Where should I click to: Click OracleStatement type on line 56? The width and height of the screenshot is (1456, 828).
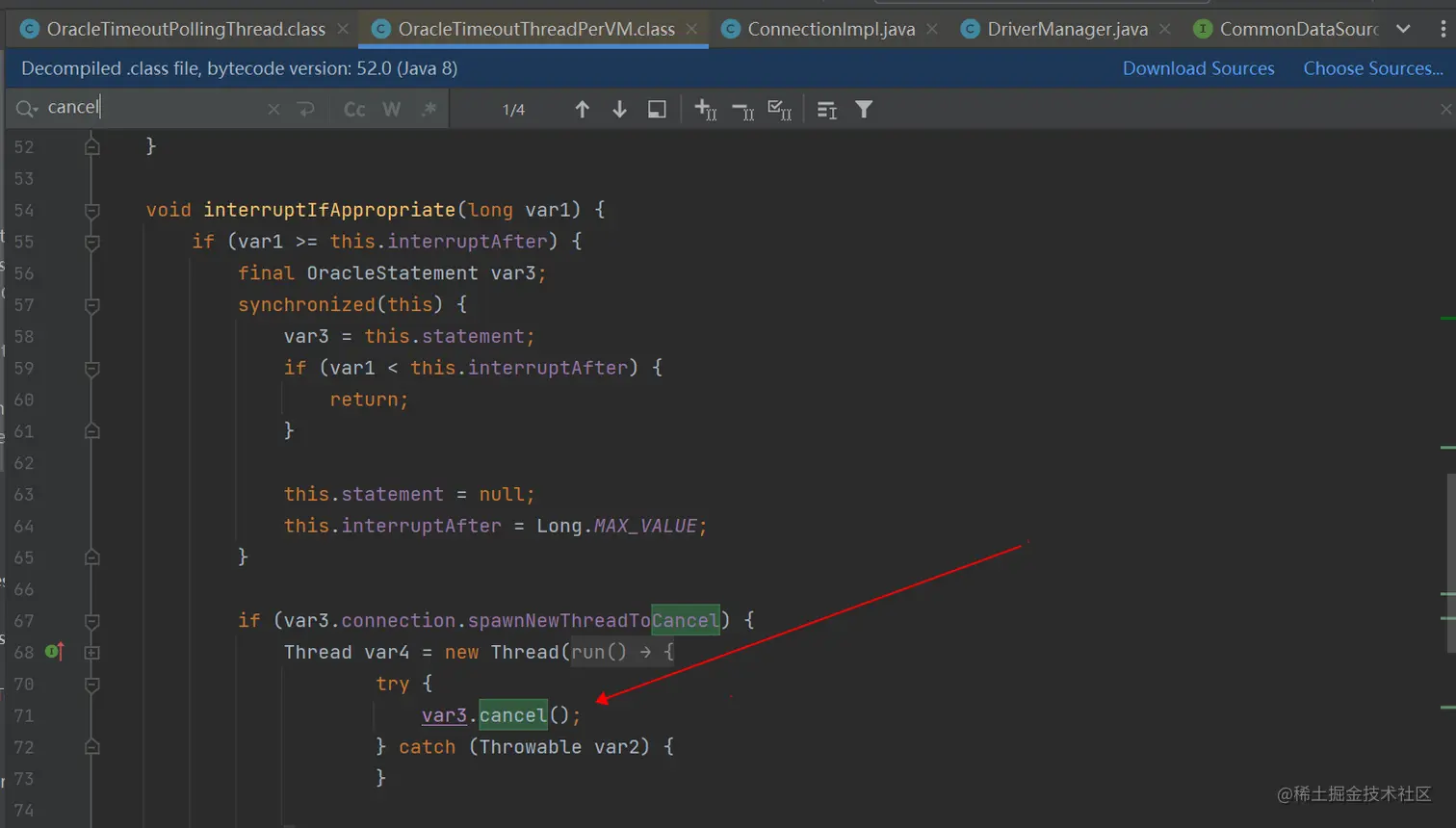pos(392,273)
